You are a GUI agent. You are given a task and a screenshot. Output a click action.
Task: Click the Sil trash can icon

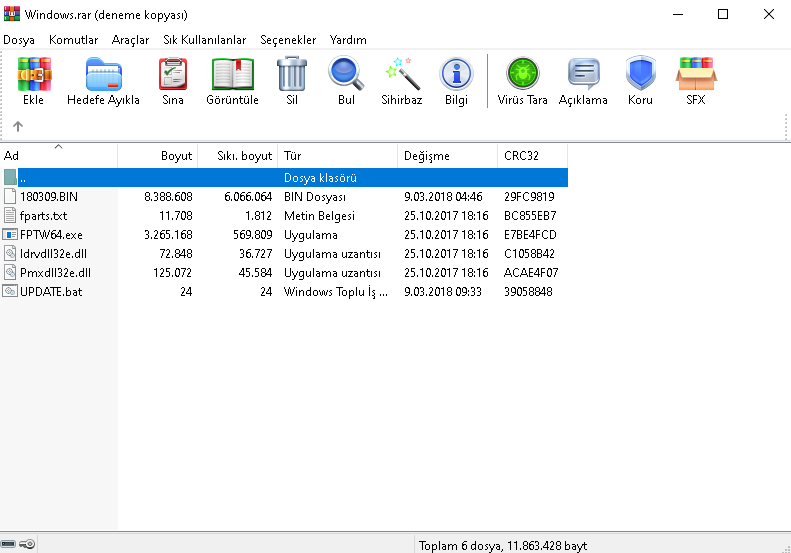point(292,74)
